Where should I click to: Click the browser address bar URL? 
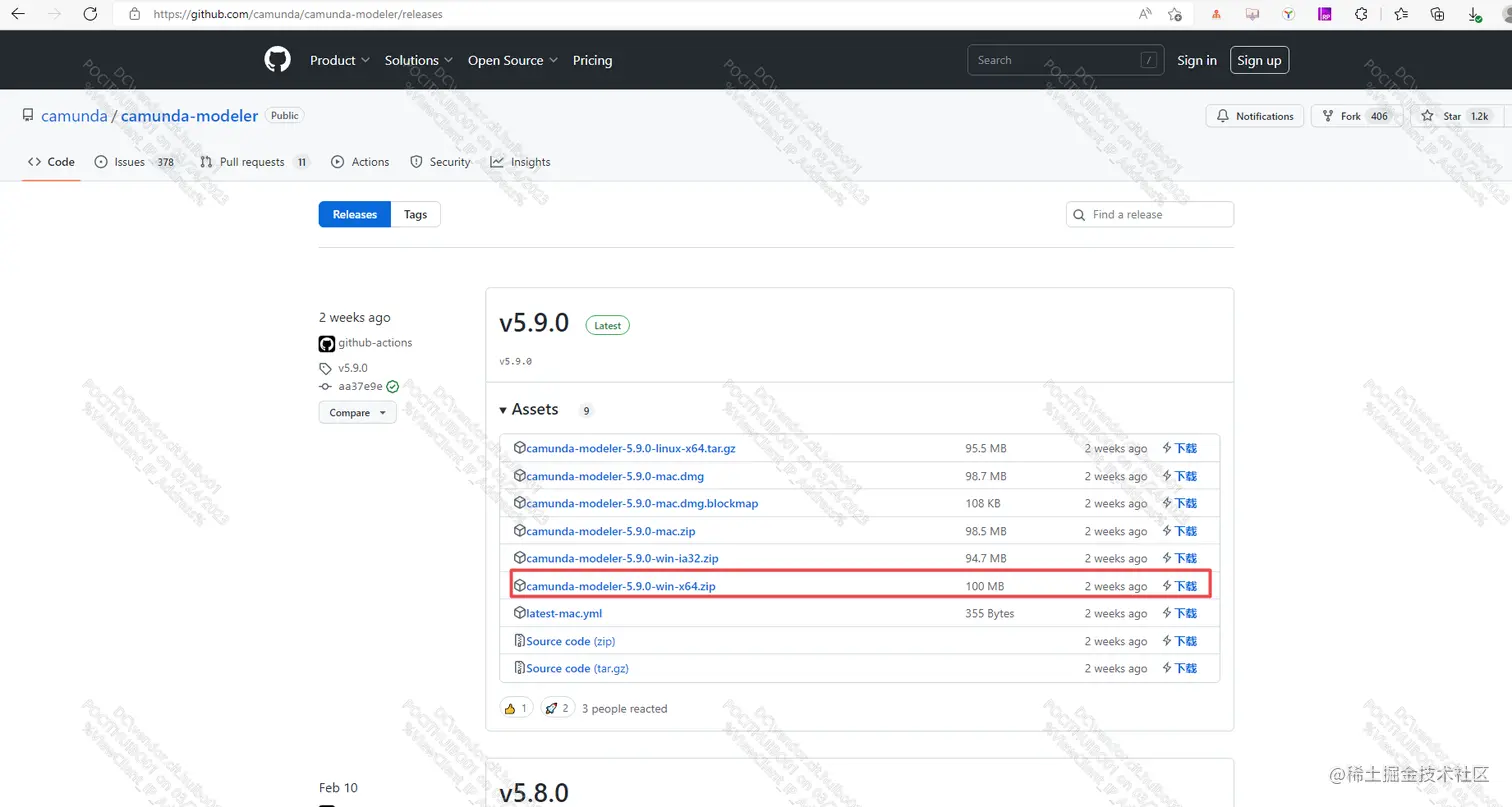(x=298, y=14)
